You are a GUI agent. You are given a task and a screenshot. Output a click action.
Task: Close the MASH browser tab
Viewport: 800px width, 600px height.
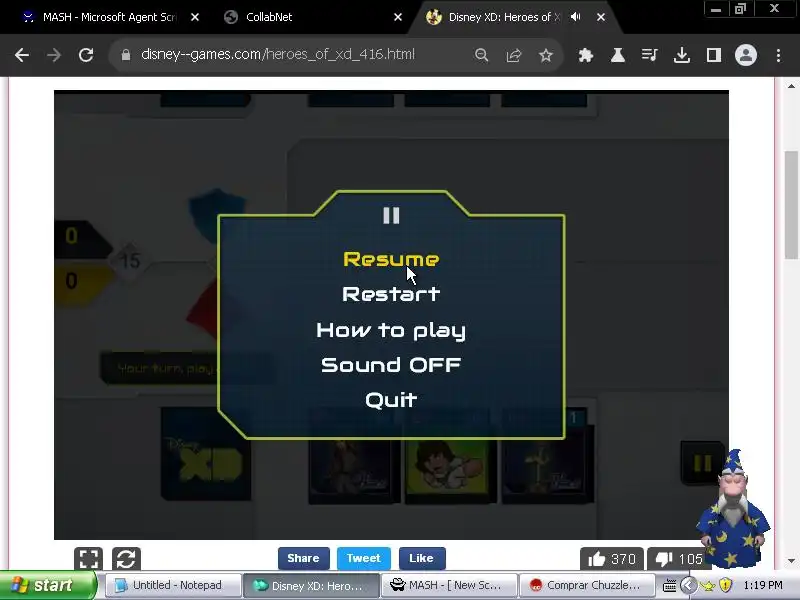pyautogui.click(x=195, y=17)
